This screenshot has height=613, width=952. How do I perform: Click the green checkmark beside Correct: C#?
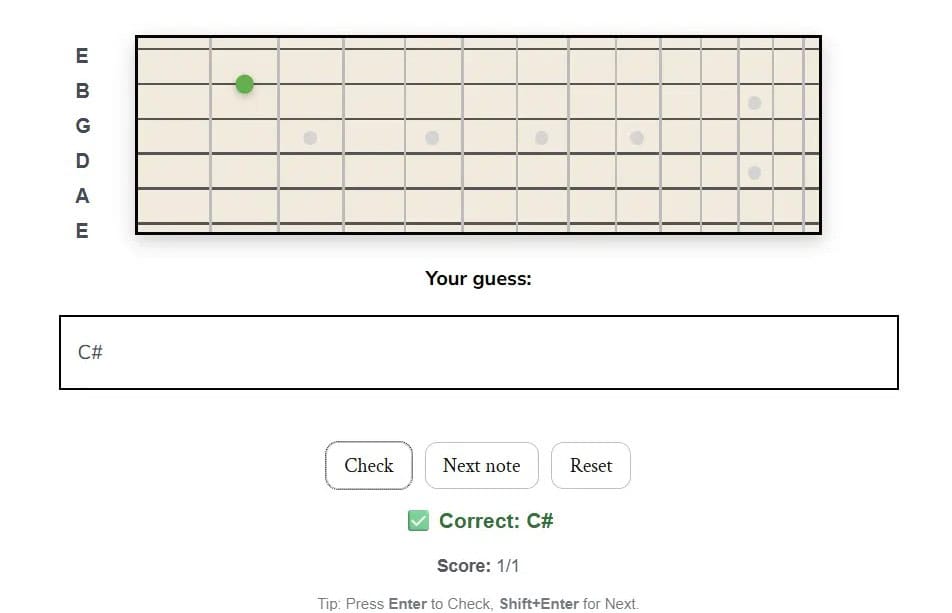click(x=418, y=521)
